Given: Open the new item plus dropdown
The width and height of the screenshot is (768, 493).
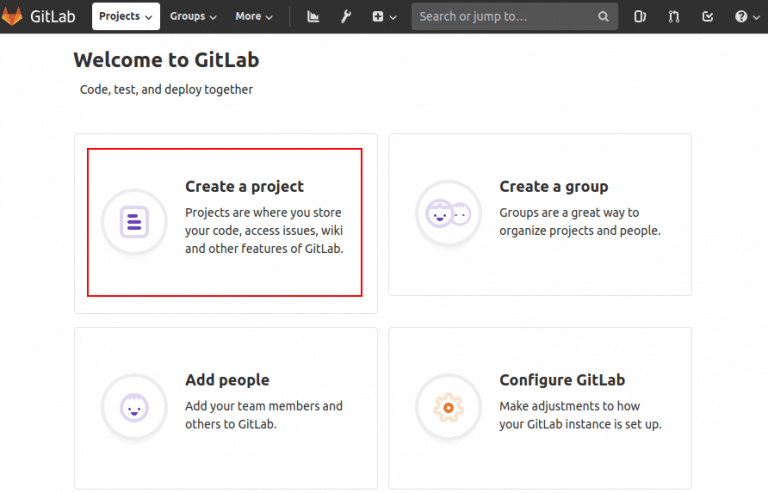Looking at the screenshot, I should pos(384,17).
